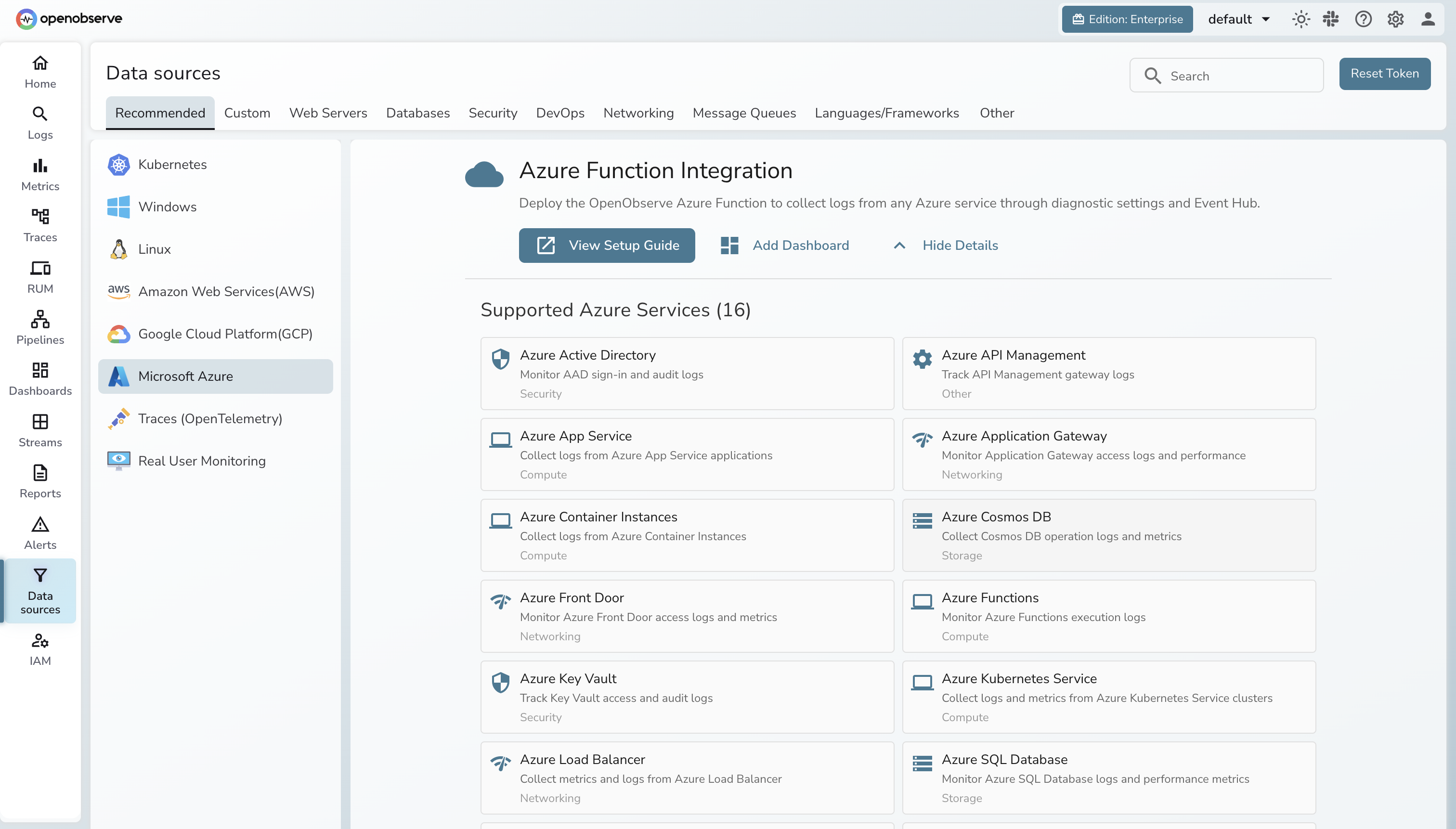Select the Metrics icon in sidebar
The height and width of the screenshot is (829, 1456).
pyautogui.click(x=39, y=174)
